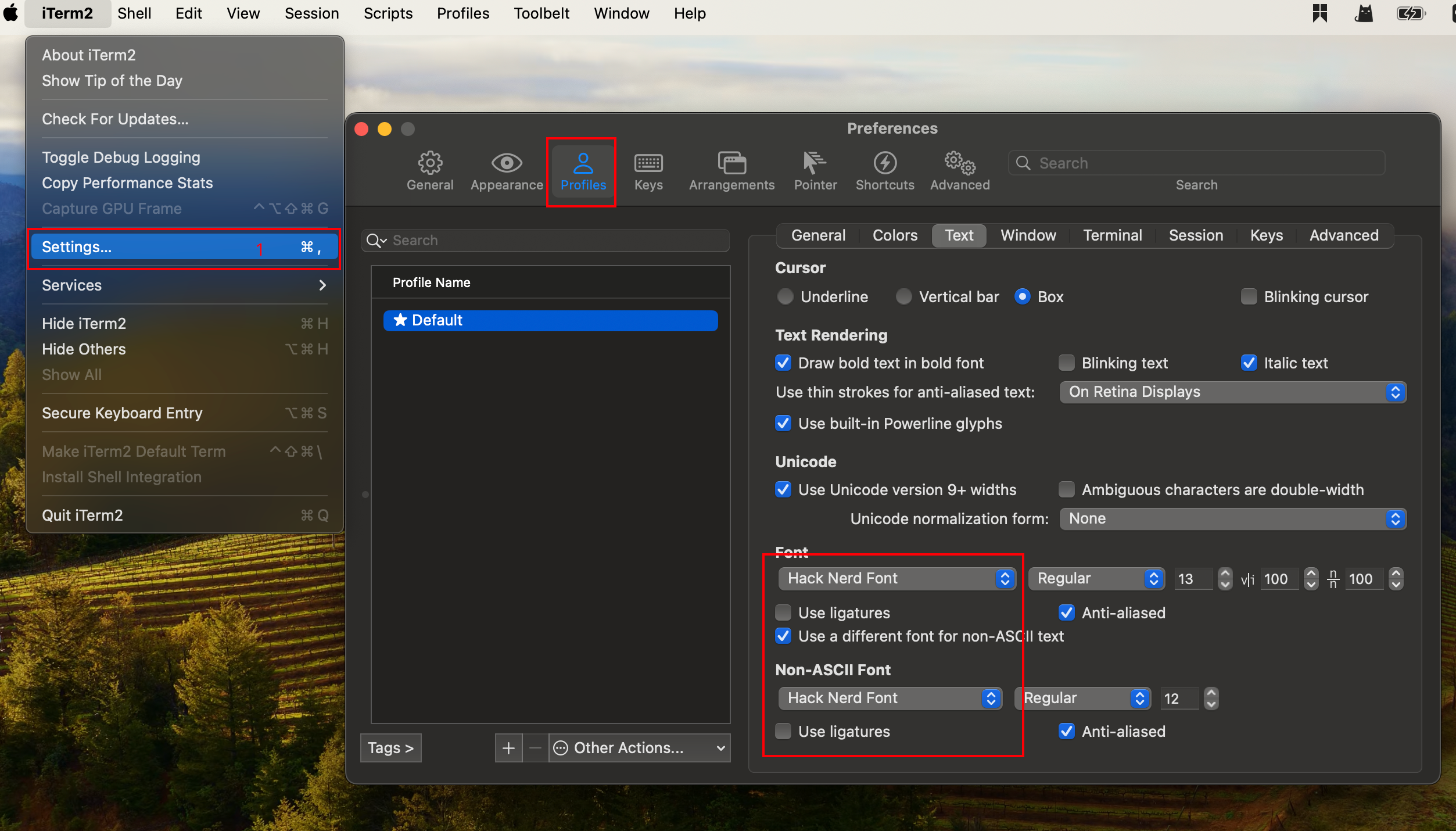Click the bookmark-shaped menu bar icon

[1320, 13]
